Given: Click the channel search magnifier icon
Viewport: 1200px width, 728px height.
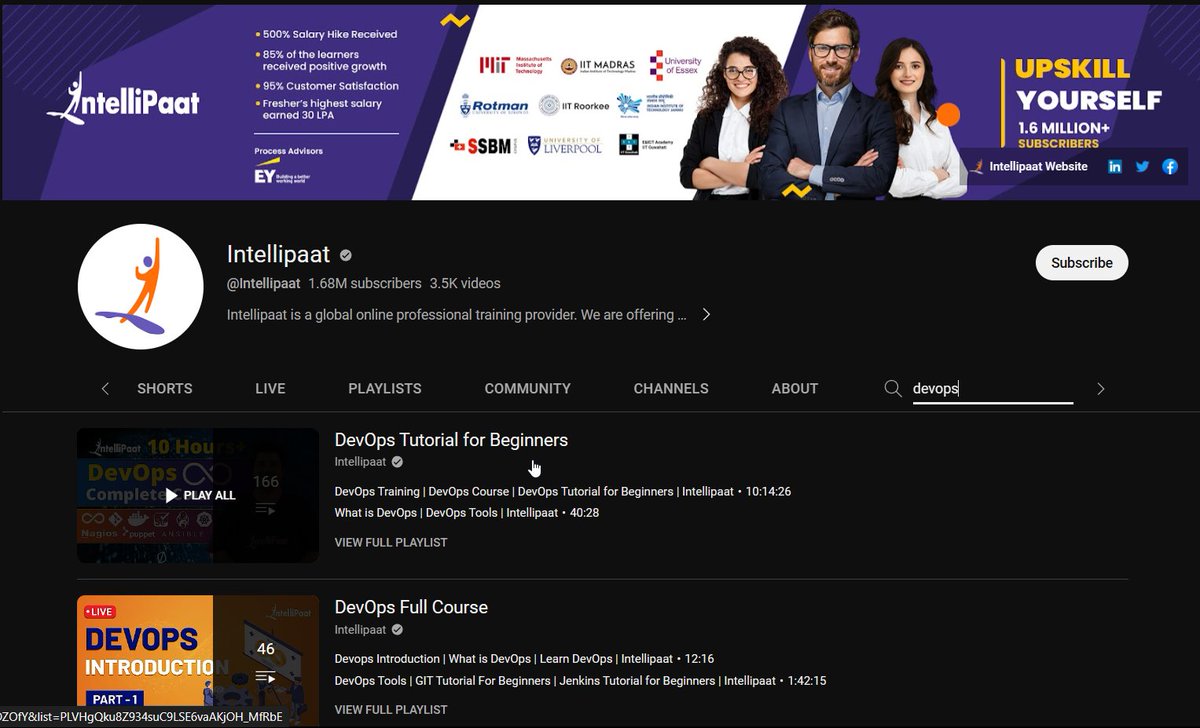Looking at the screenshot, I should (x=893, y=388).
